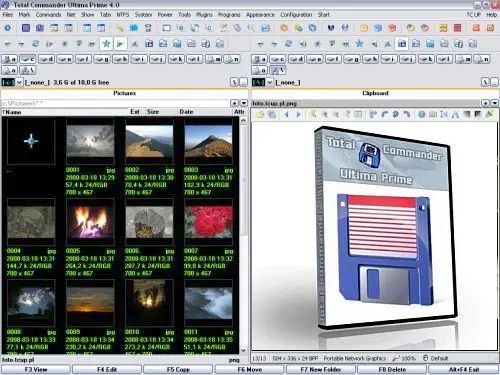Open the Plugins menu
500x375 pixels.
(x=204, y=15)
